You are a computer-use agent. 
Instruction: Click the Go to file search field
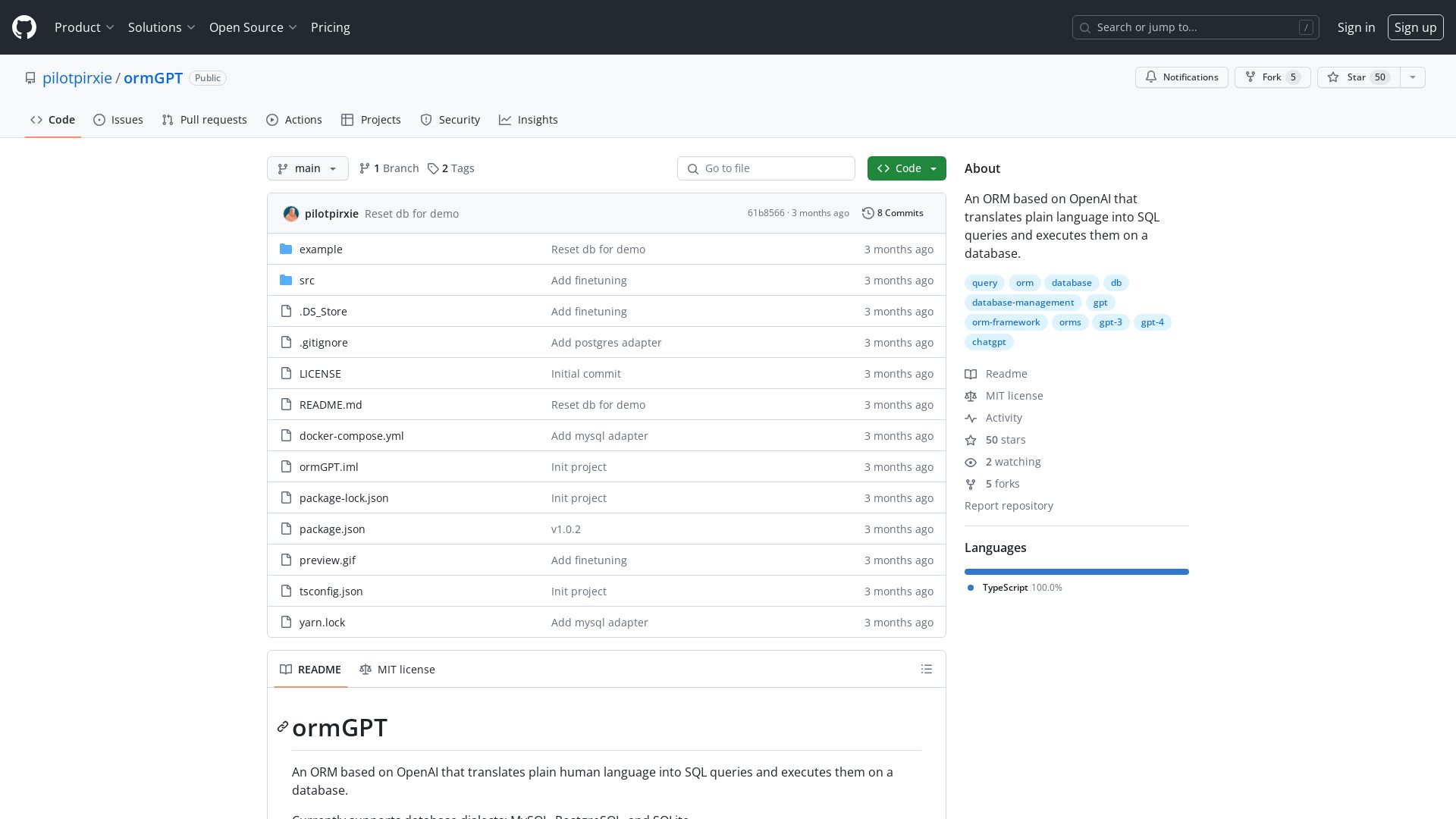pyautogui.click(x=766, y=168)
